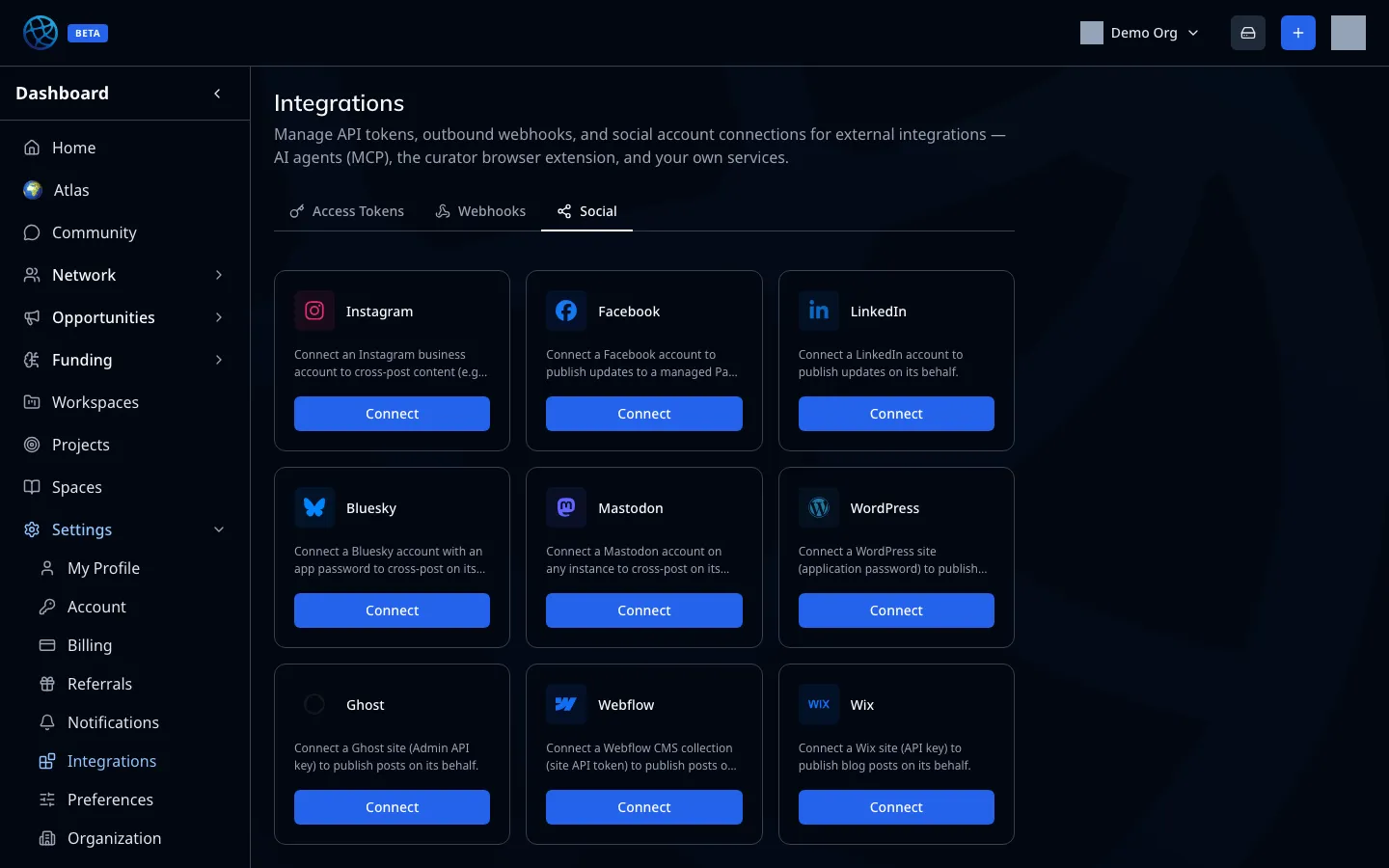Click the globe app logo
This screenshot has height=868, width=1389.
(x=41, y=33)
